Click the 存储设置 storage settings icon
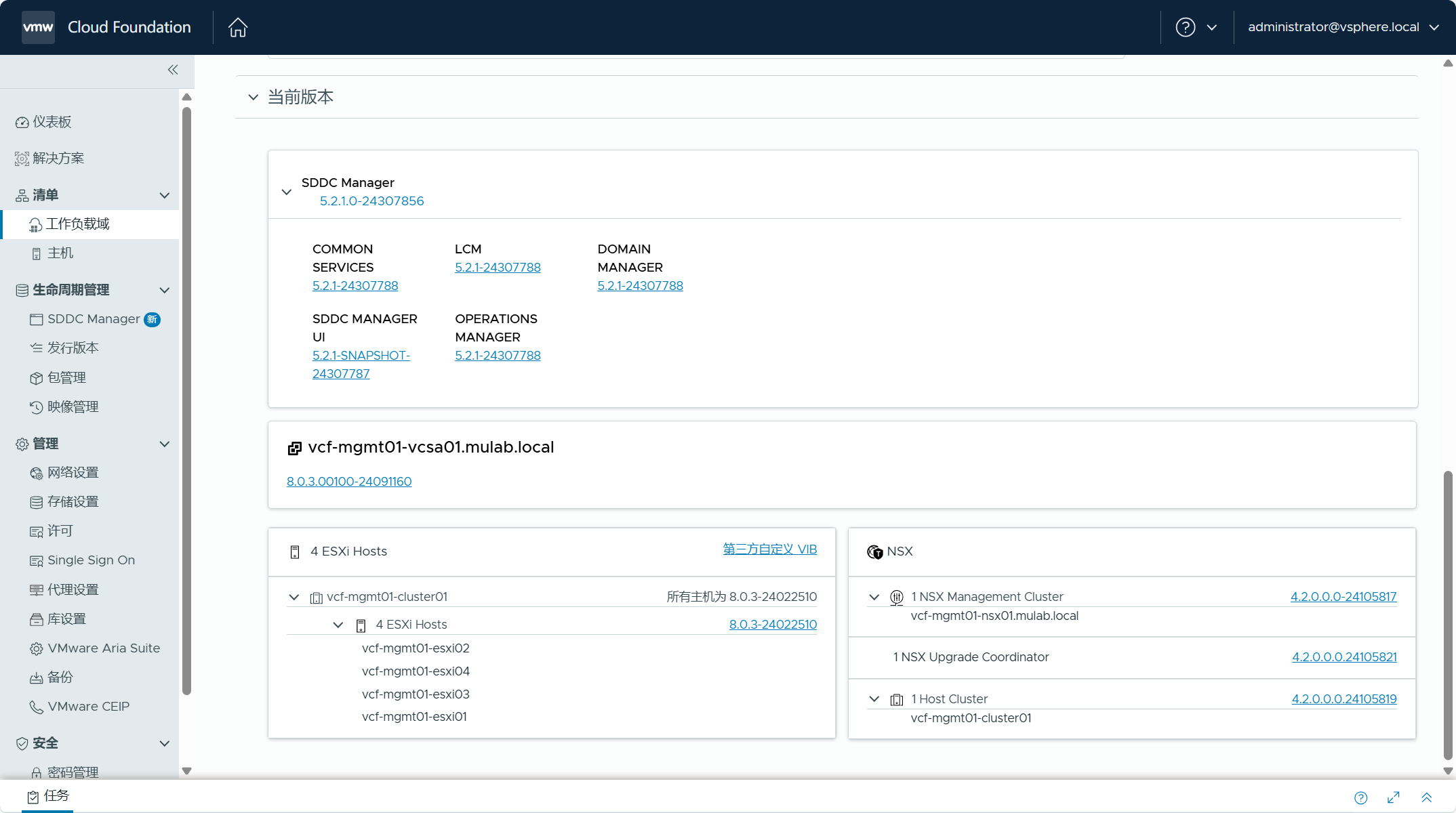1456x813 pixels. coord(37,502)
